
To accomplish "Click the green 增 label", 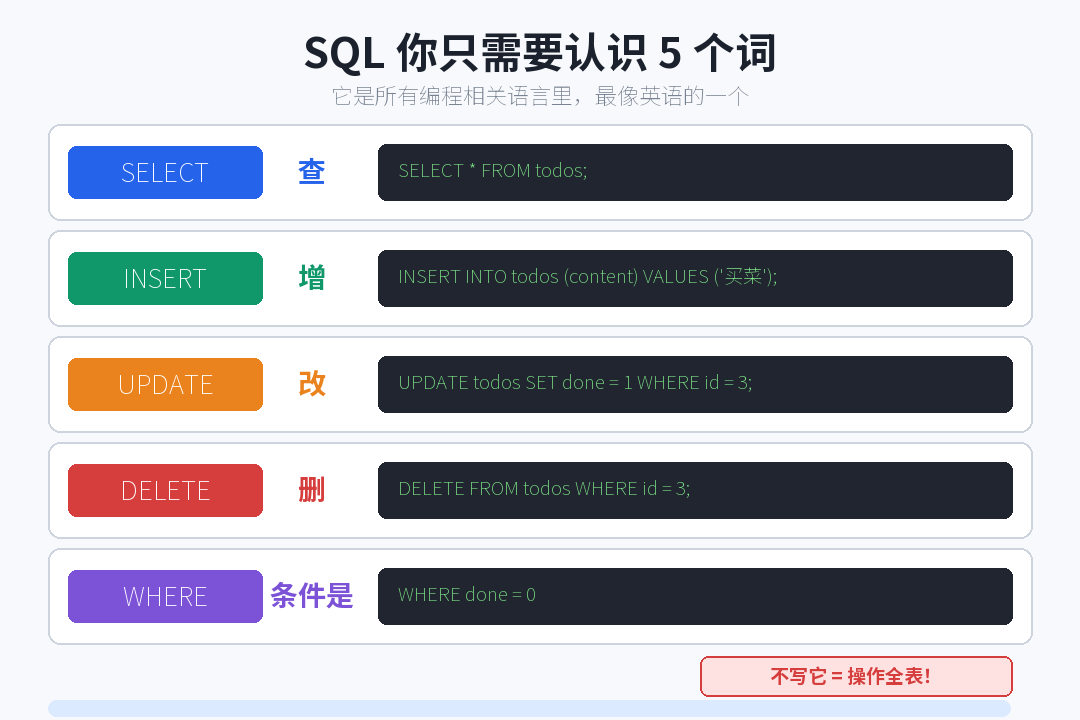I will pyautogui.click(x=311, y=278).
